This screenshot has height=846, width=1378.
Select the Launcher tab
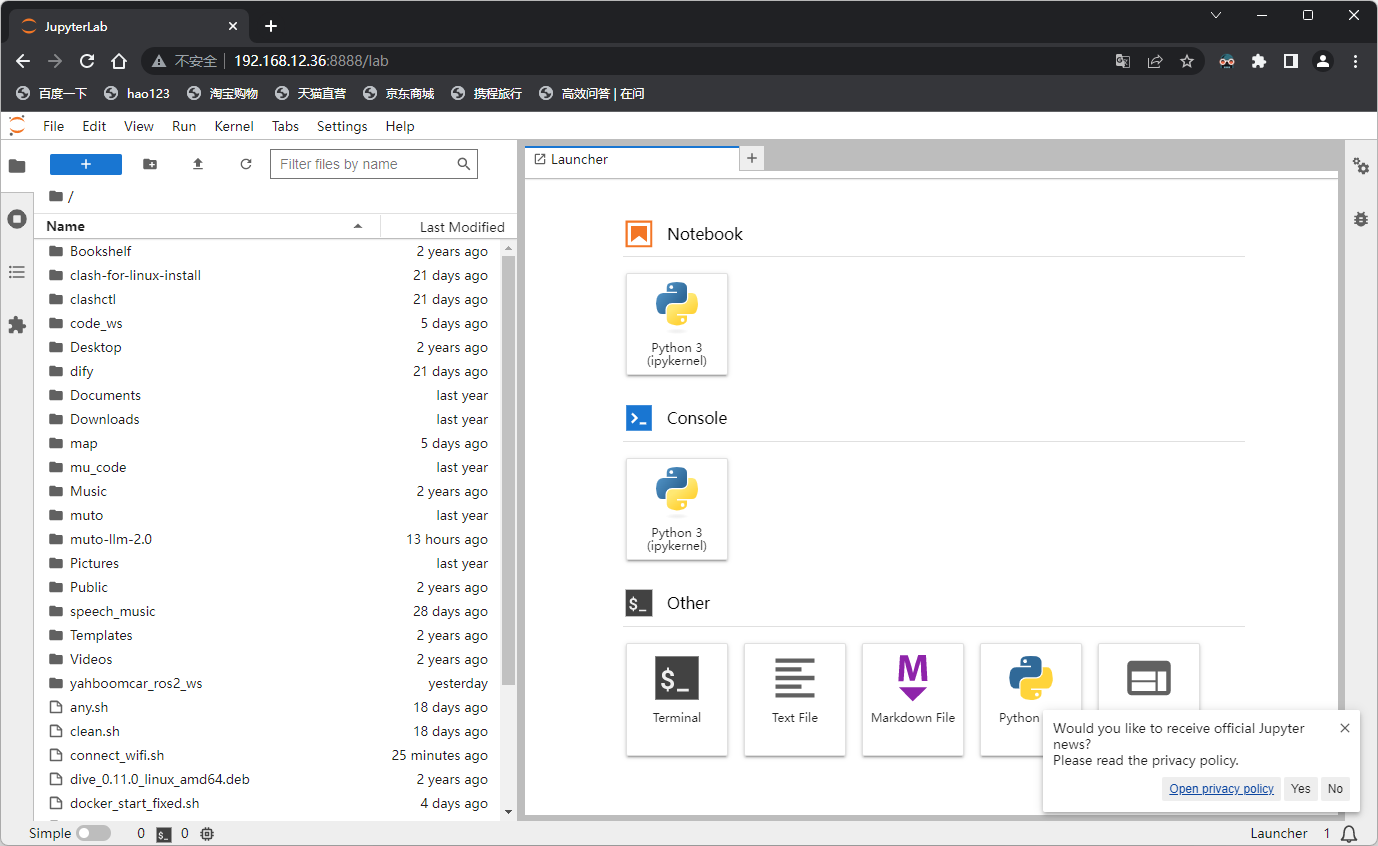tap(632, 159)
